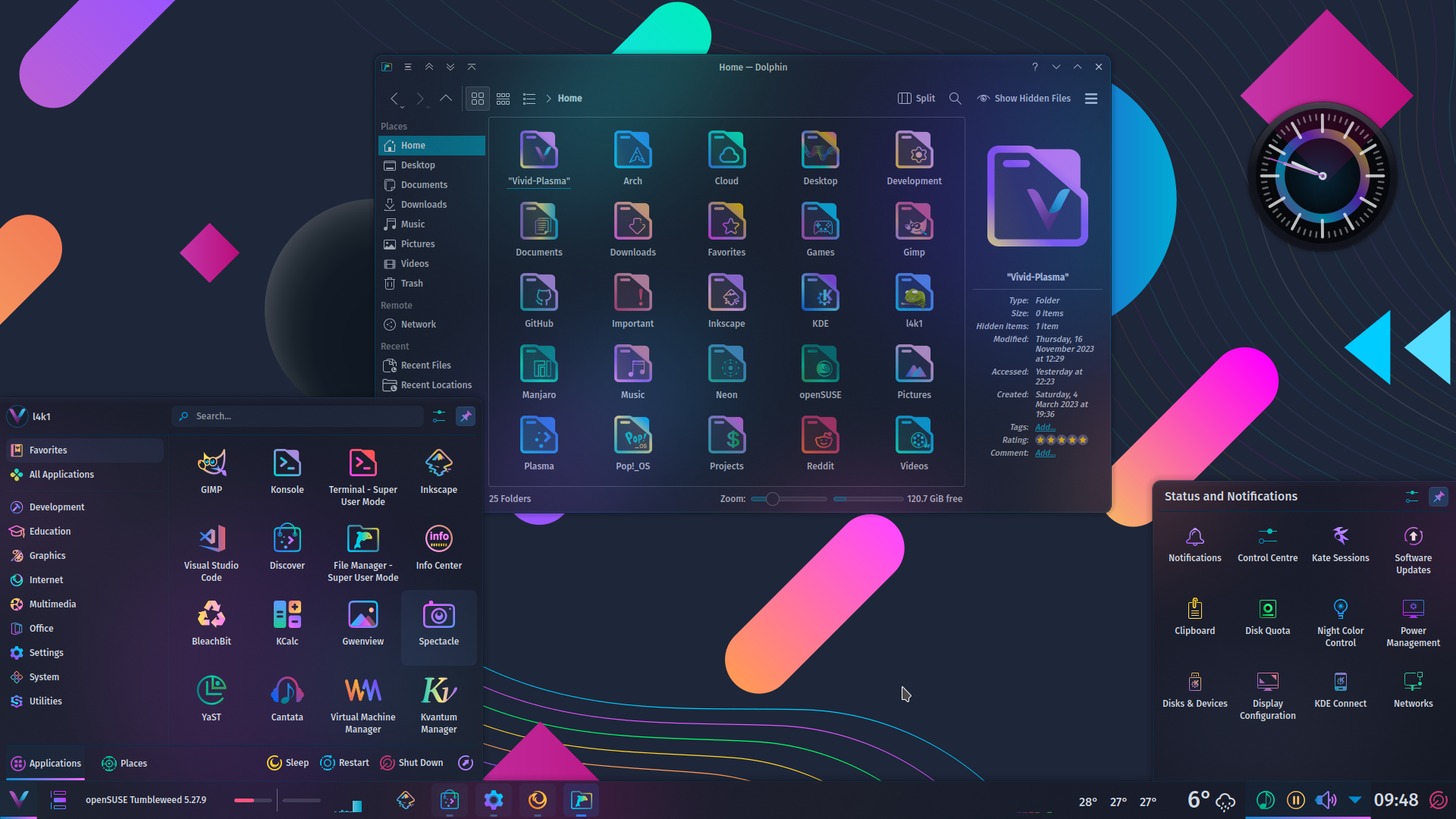Open Kvantum Manager

pyautogui.click(x=439, y=704)
